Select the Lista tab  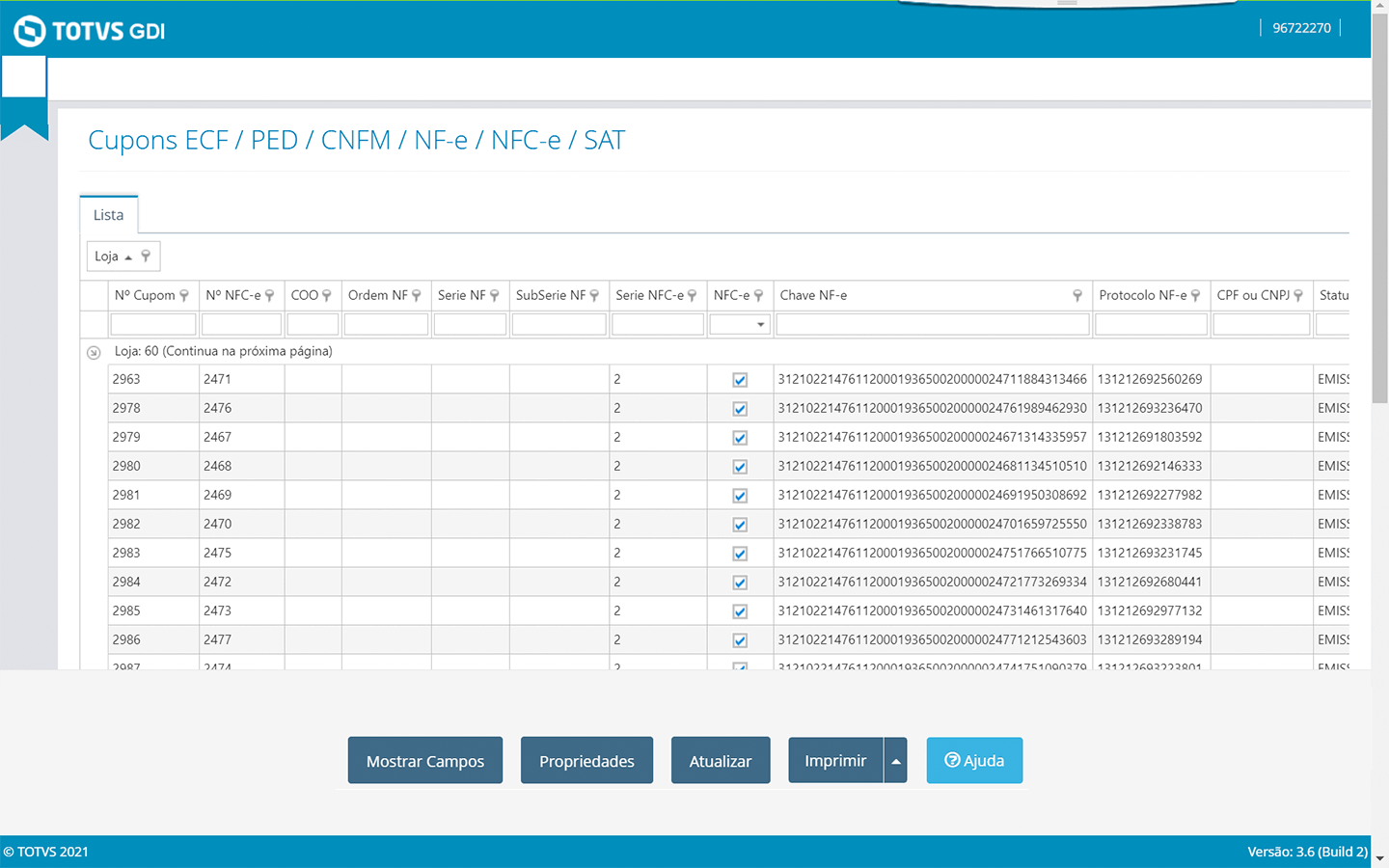108,215
